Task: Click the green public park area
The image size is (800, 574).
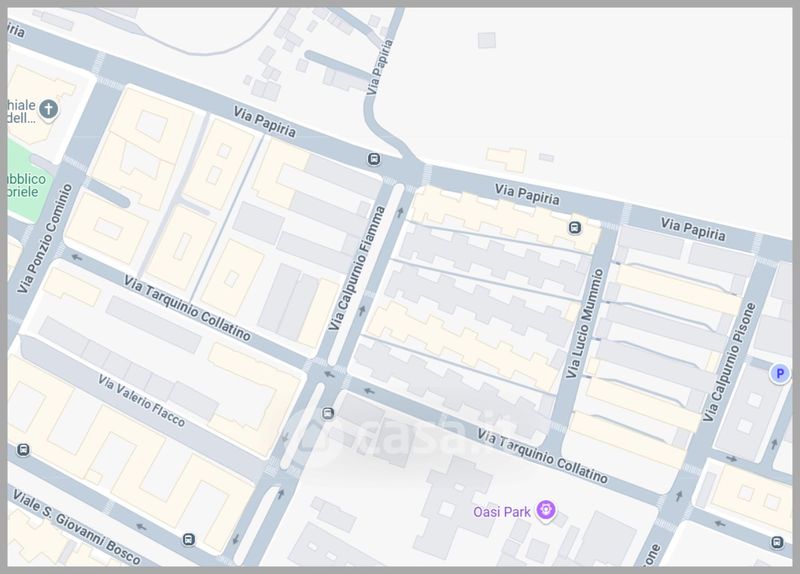Action: pos(26,181)
